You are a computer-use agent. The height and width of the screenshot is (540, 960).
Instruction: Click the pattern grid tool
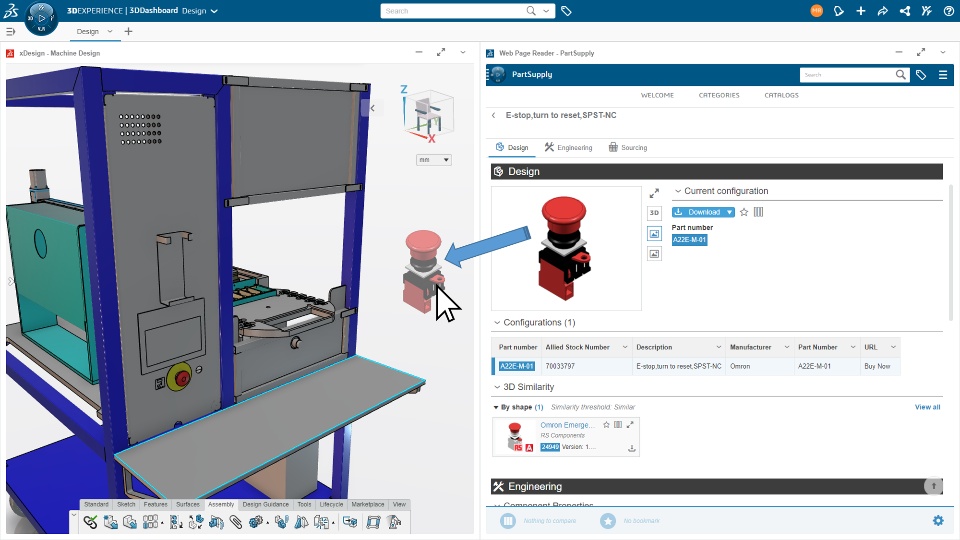(150, 522)
